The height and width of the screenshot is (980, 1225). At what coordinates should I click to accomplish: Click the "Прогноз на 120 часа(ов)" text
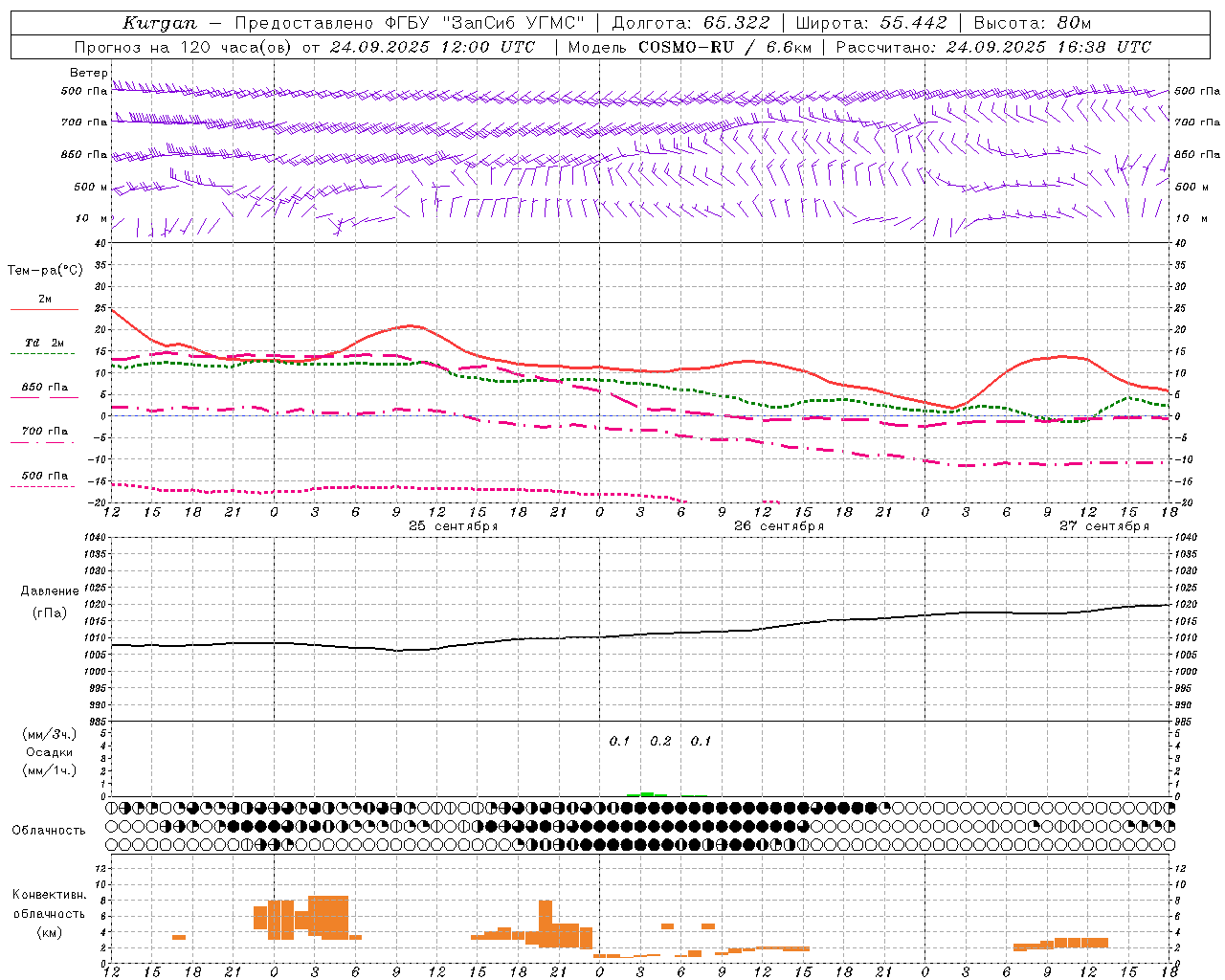[x=184, y=47]
